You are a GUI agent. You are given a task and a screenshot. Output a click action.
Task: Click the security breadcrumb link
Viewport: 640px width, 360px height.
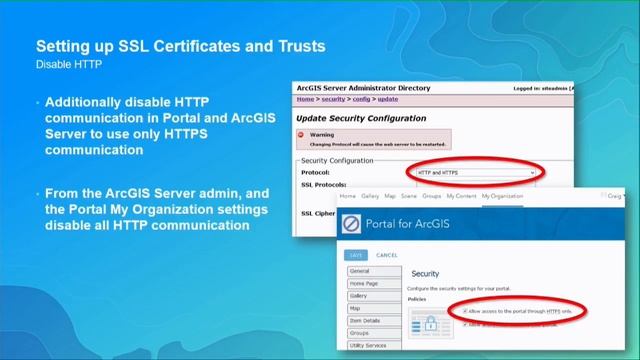click(333, 99)
